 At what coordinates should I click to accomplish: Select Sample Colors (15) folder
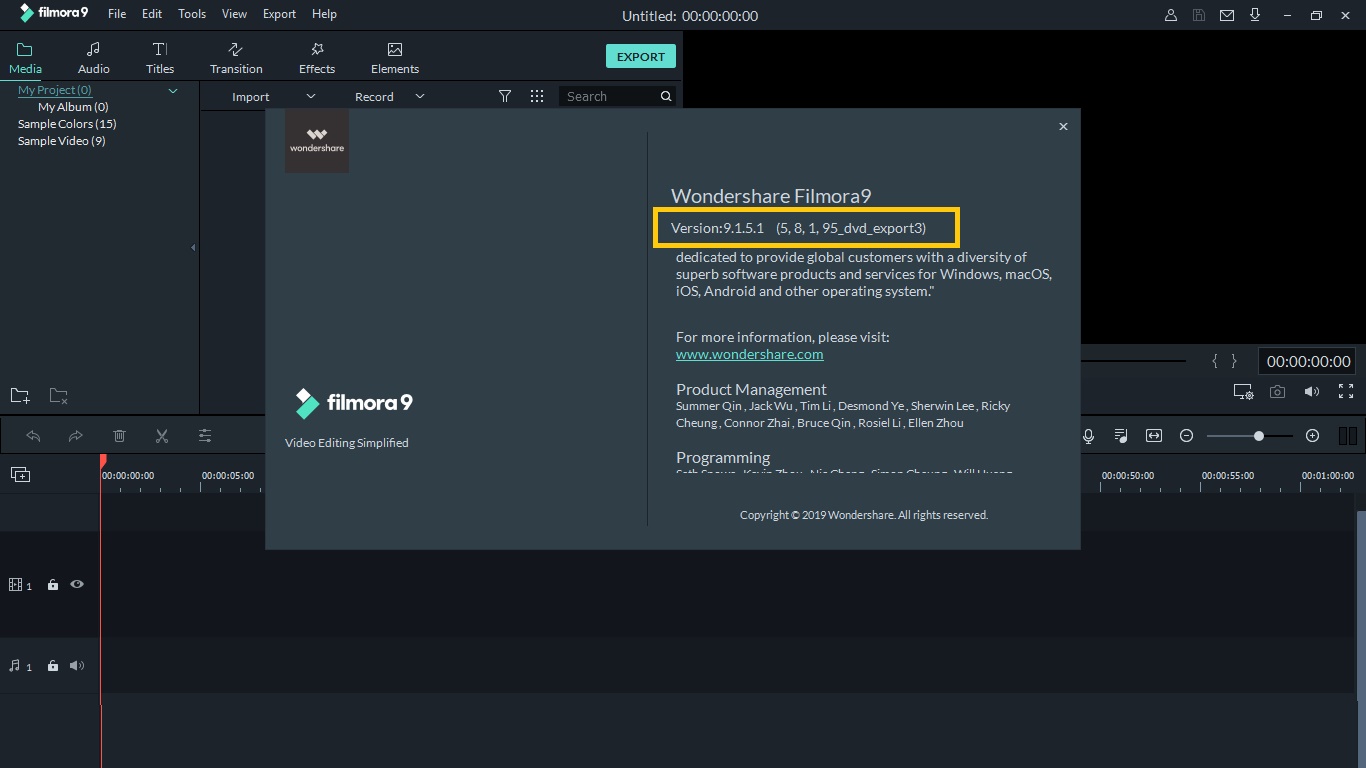(x=67, y=124)
